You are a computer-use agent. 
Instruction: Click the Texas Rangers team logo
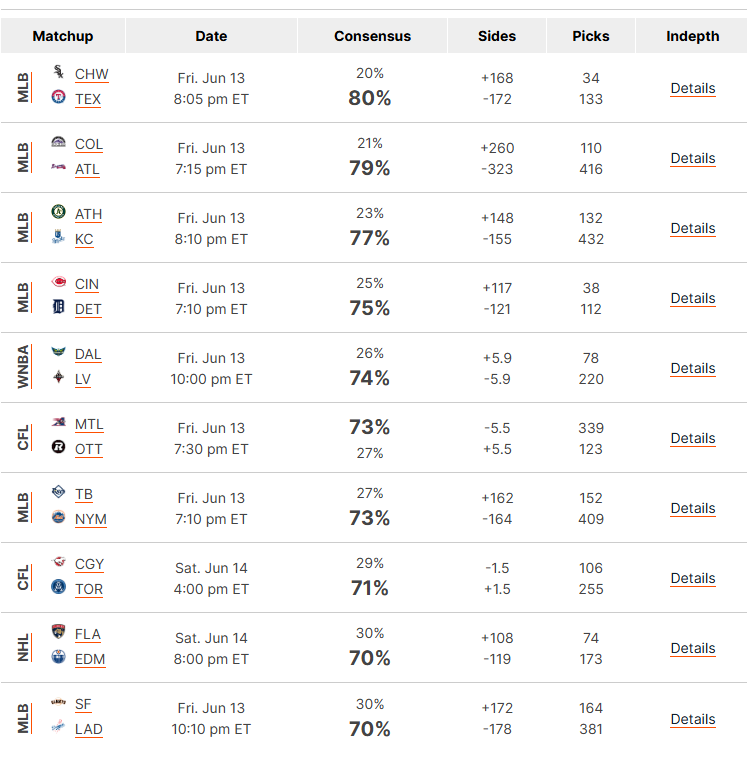(58, 97)
